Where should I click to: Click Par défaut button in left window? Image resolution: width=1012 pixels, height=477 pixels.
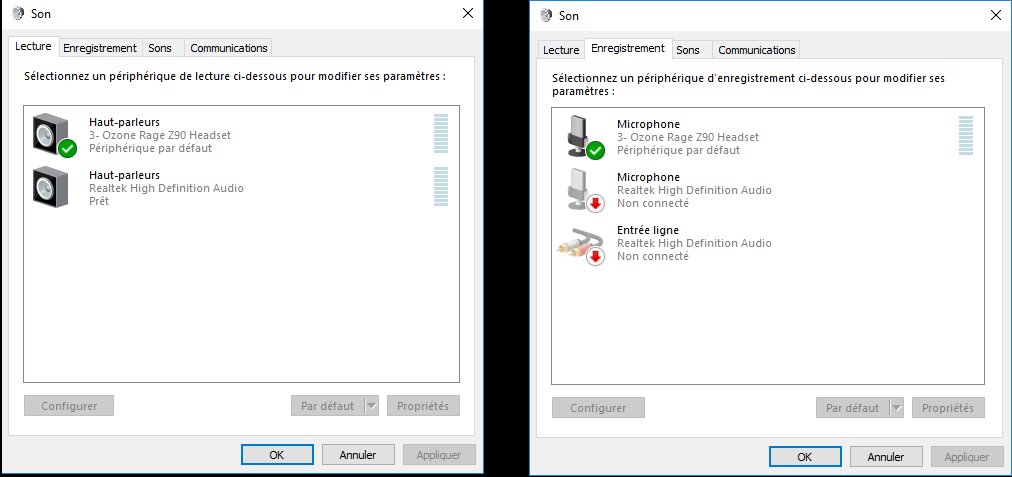pos(327,406)
